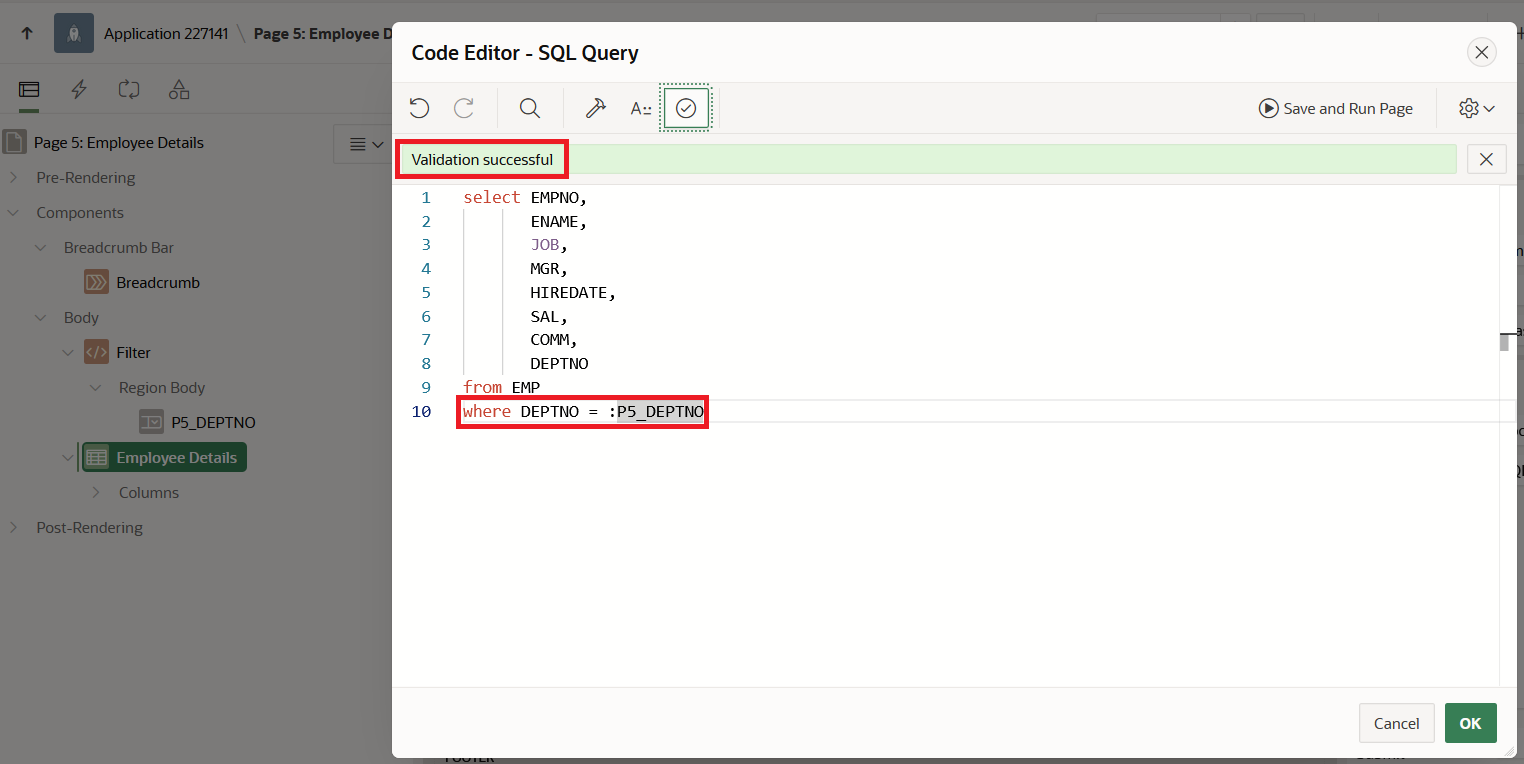Dismiss the Validation successful message
Screen dimensions: 1524x764
click(1486, 158)
